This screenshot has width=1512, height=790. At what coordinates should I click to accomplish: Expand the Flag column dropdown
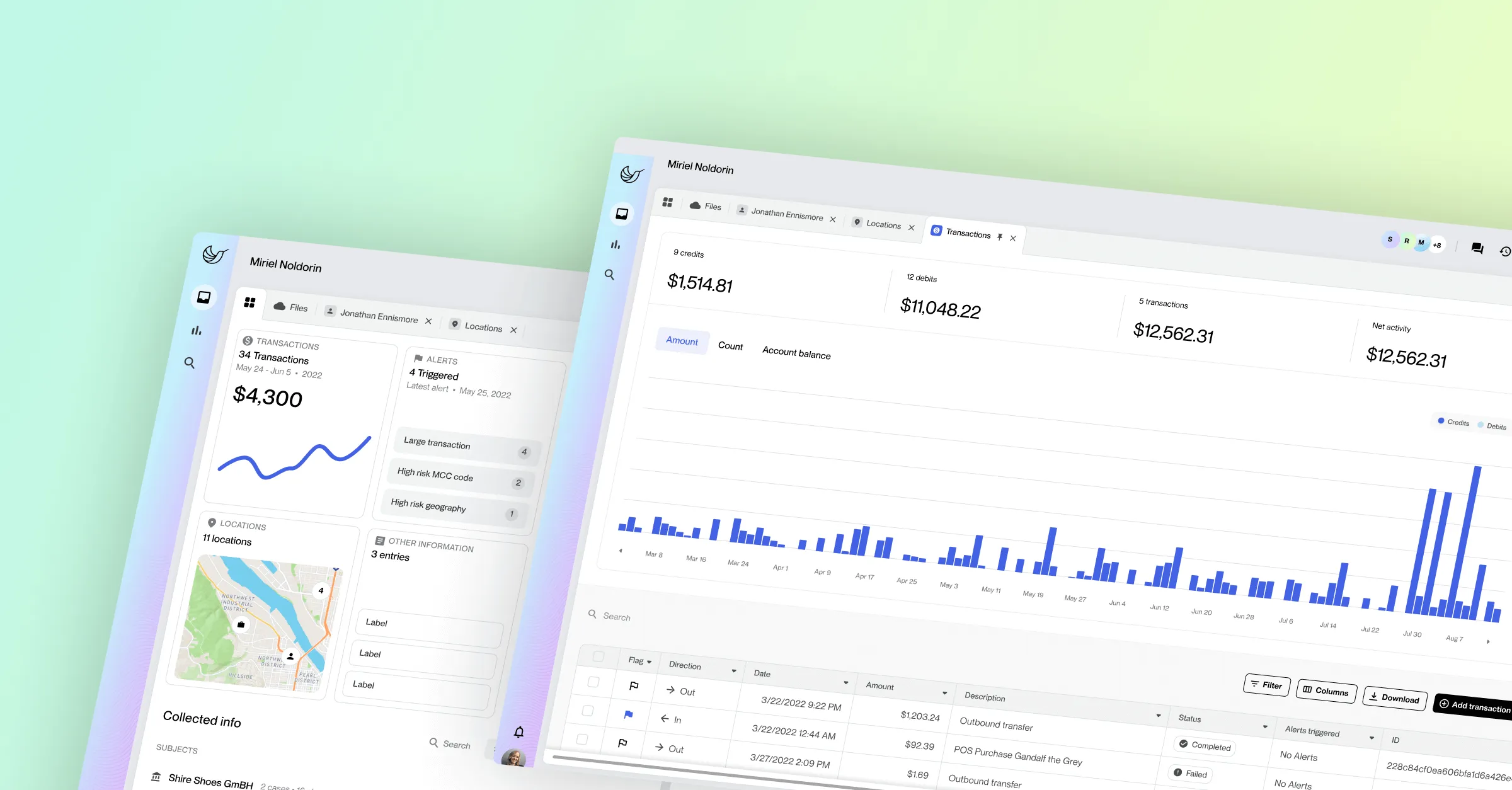[x=649, y=662]
